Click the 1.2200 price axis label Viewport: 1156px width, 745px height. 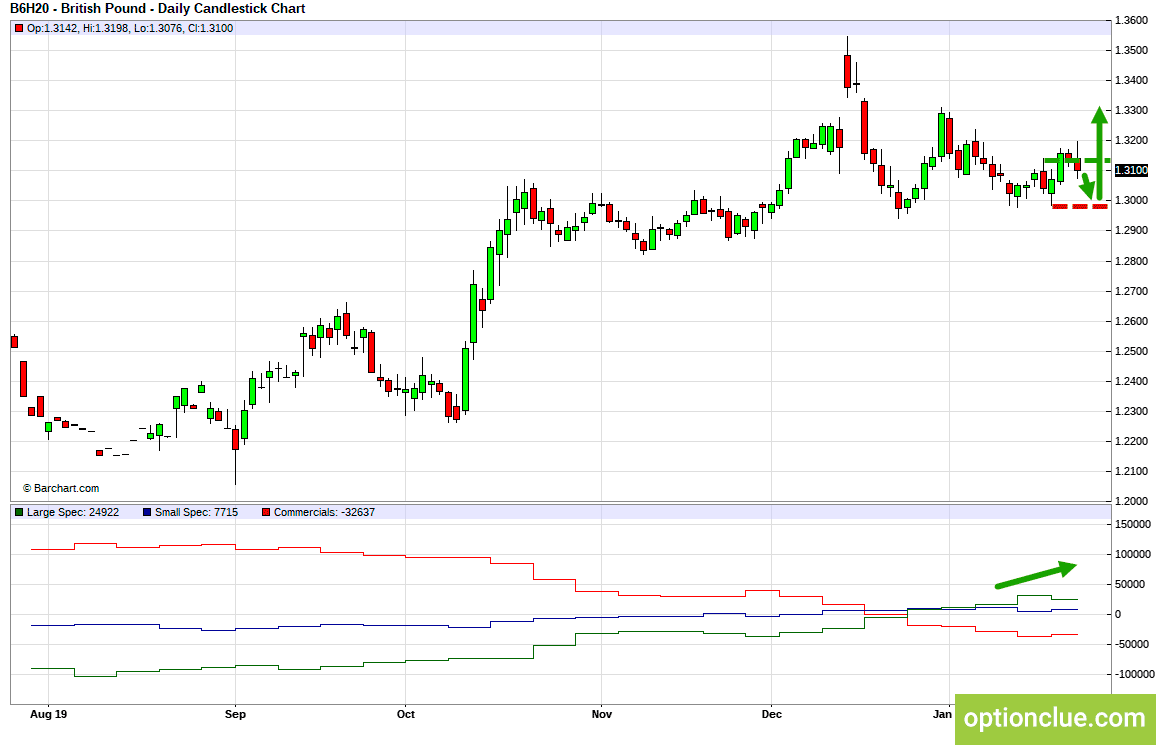(1132, 441)
